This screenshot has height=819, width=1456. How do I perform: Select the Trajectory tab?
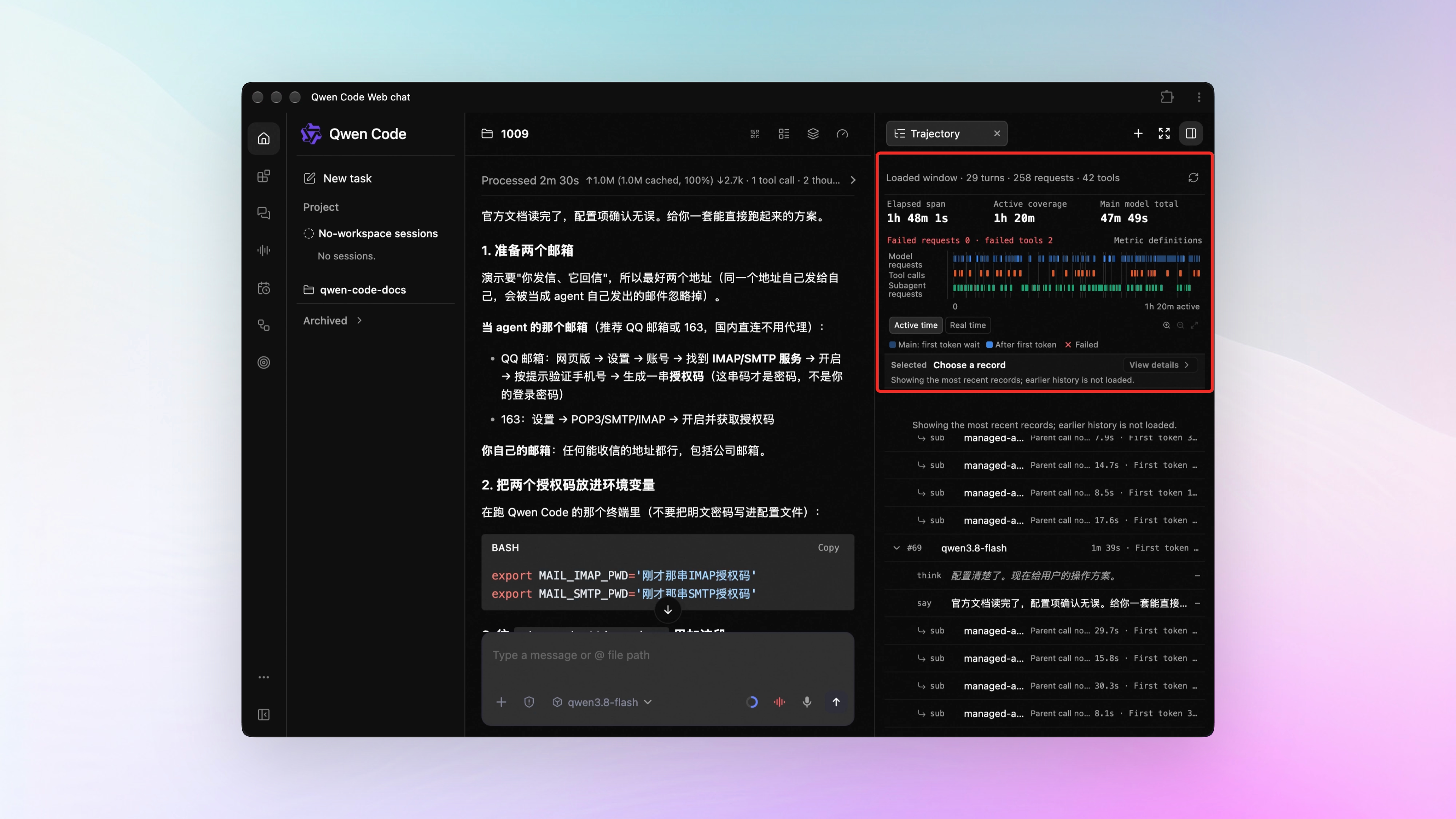pyautogui.click(x=935, y=133)
